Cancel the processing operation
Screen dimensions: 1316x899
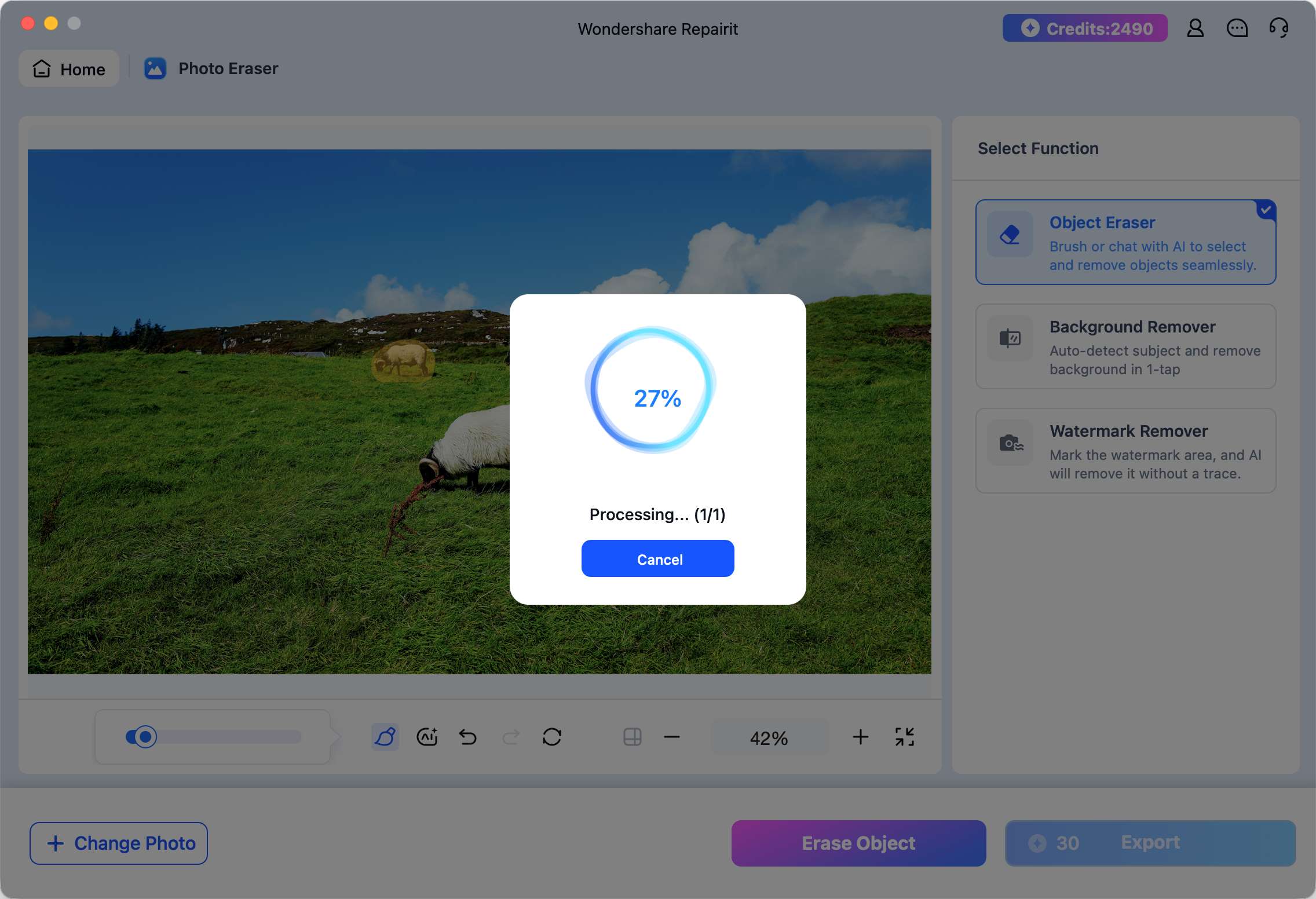[657, 558]
